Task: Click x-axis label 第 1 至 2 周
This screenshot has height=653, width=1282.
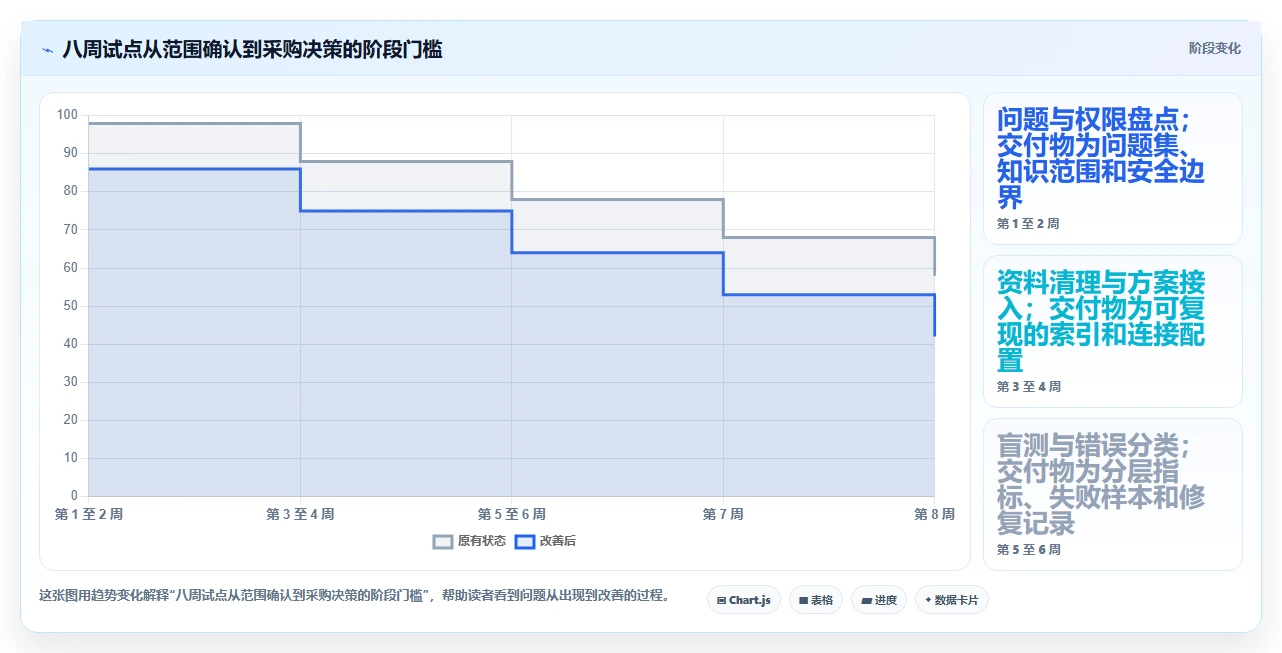Action: pyautogui.click(x=89, y=514)
